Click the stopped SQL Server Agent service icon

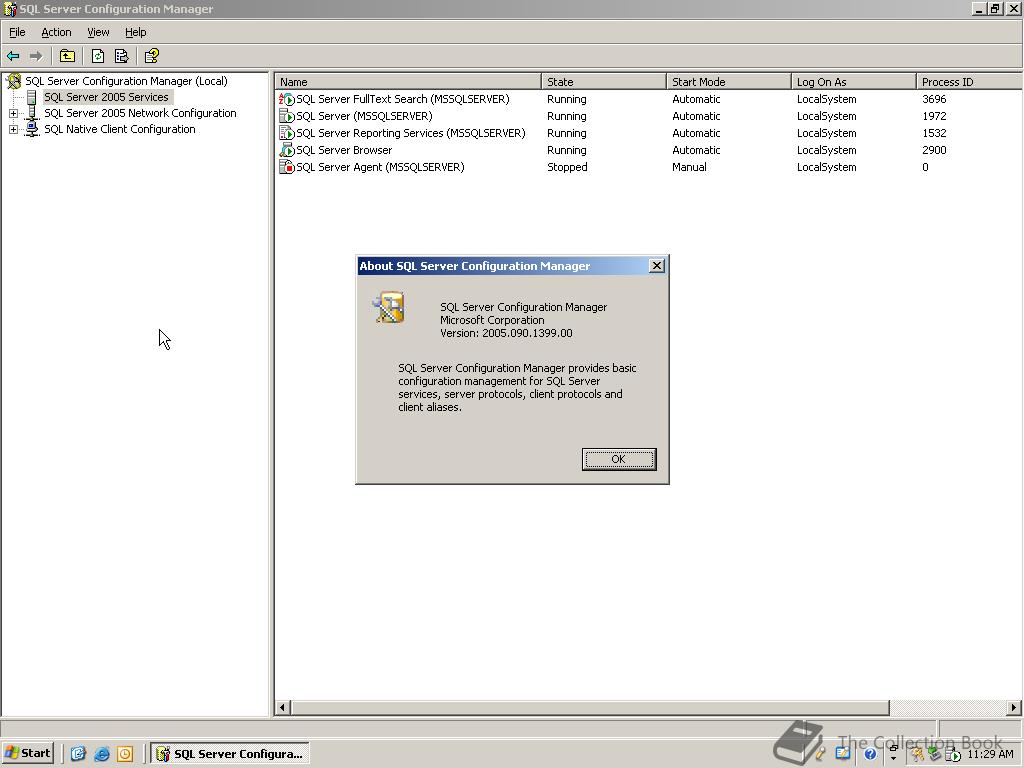coord(287,167)
